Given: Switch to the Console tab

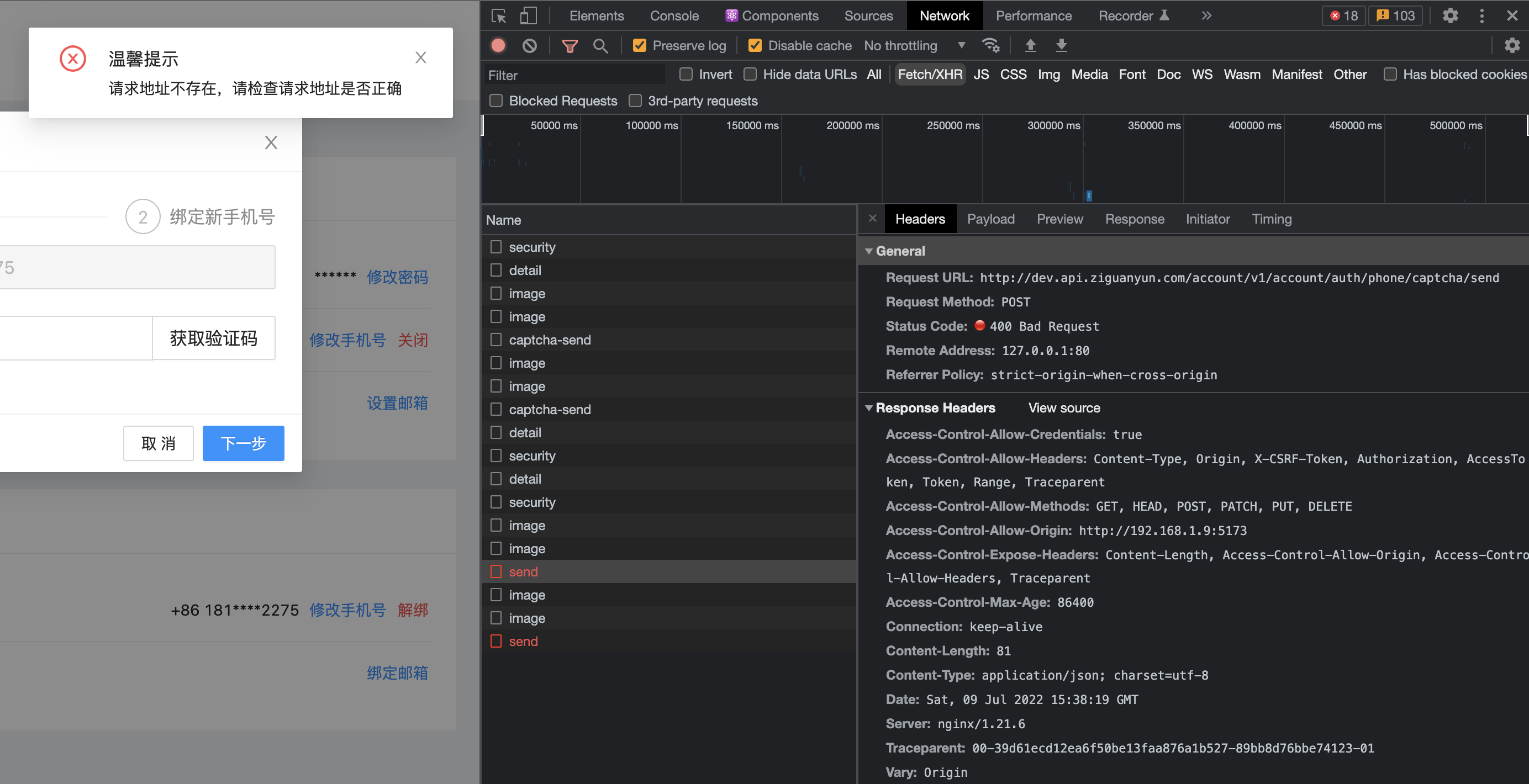Looking at the screenshot, I should coord(674,15).
